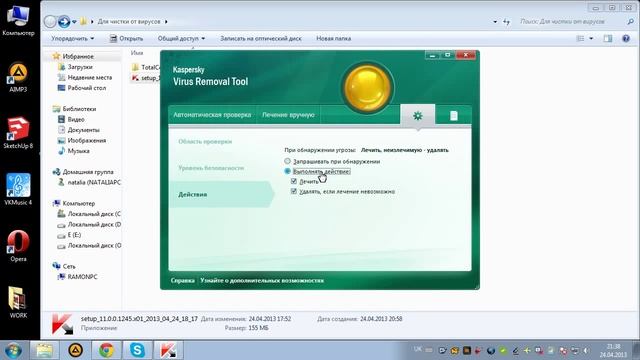
Task: Open Компьютер desktop icon
Action: pos(18,19)
